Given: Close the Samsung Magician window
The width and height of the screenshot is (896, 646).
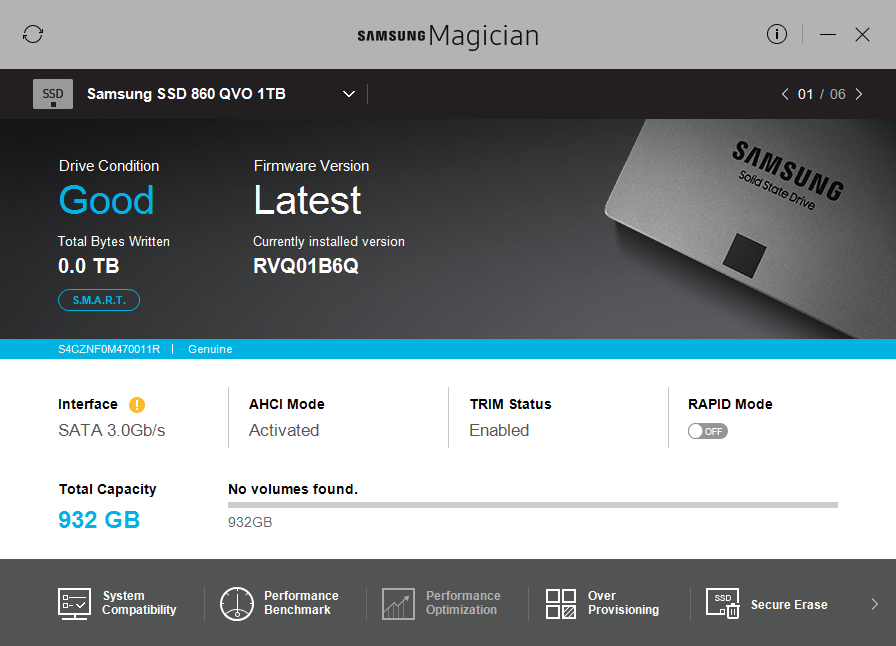Looking at the screenshot, I should [862, 35].
